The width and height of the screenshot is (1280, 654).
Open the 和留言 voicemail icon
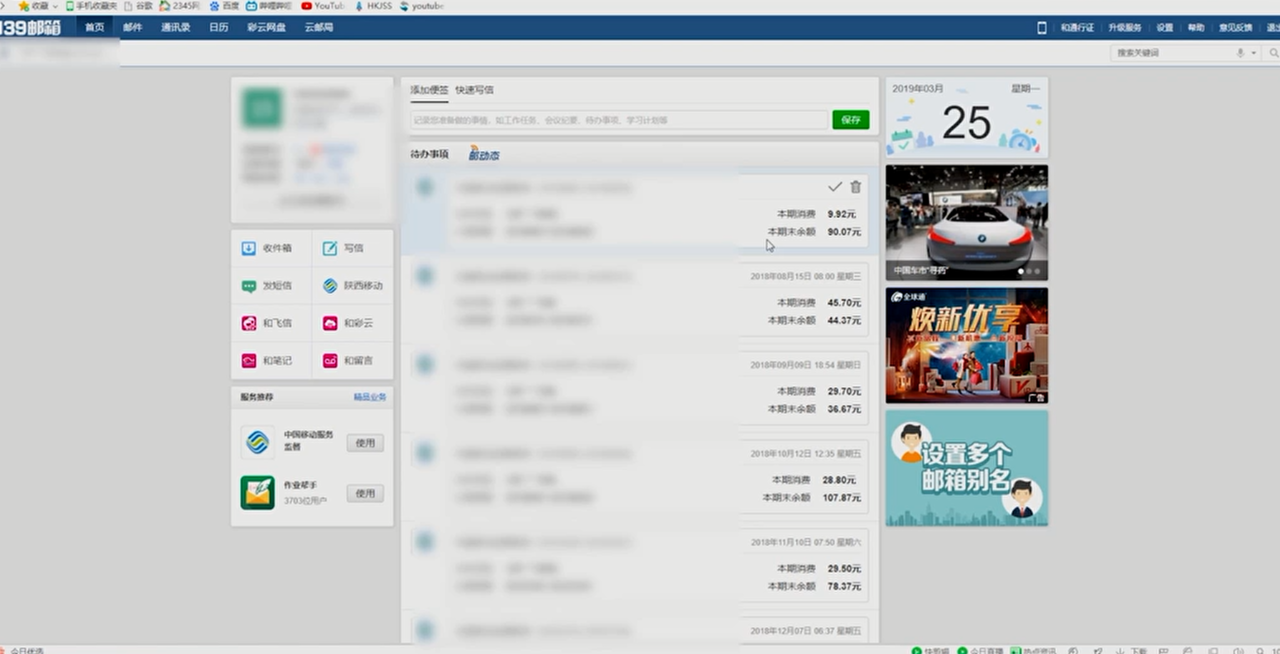click(330, 361)
